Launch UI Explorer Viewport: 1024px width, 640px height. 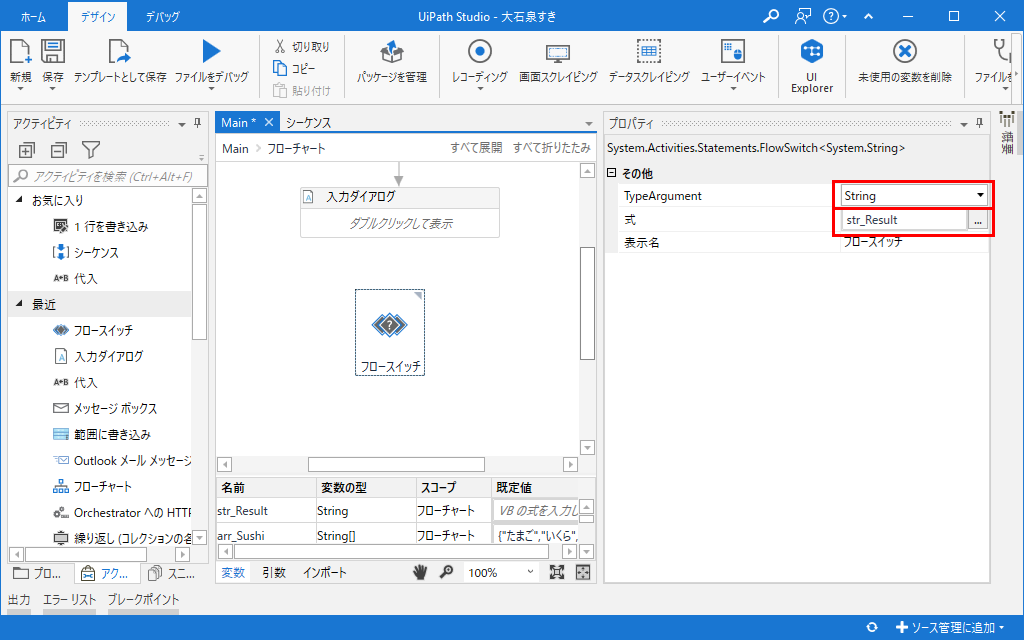(812, 65)
